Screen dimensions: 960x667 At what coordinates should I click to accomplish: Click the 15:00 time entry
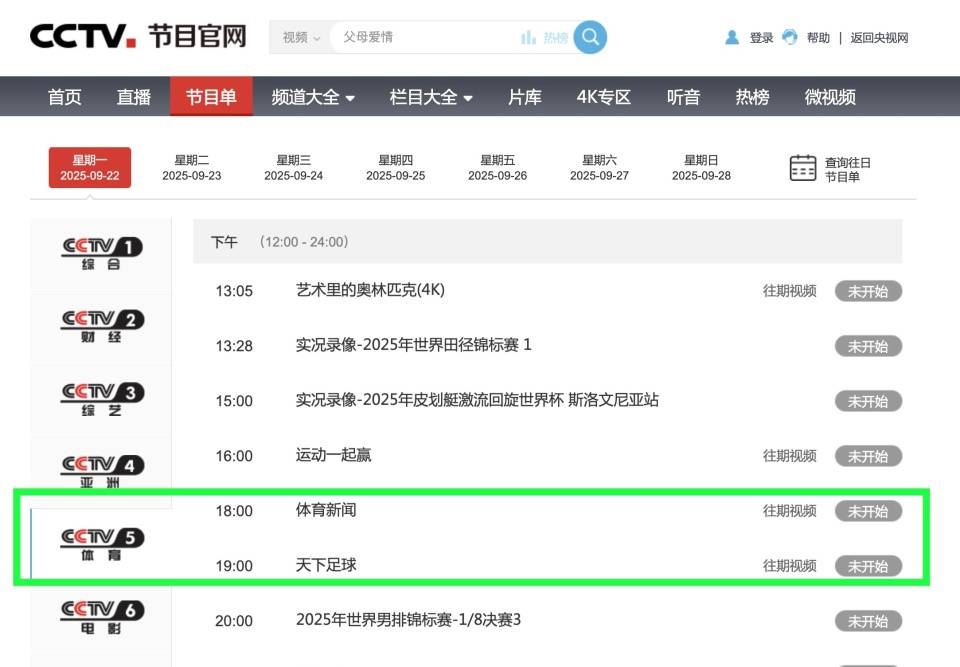click(234, 401)
